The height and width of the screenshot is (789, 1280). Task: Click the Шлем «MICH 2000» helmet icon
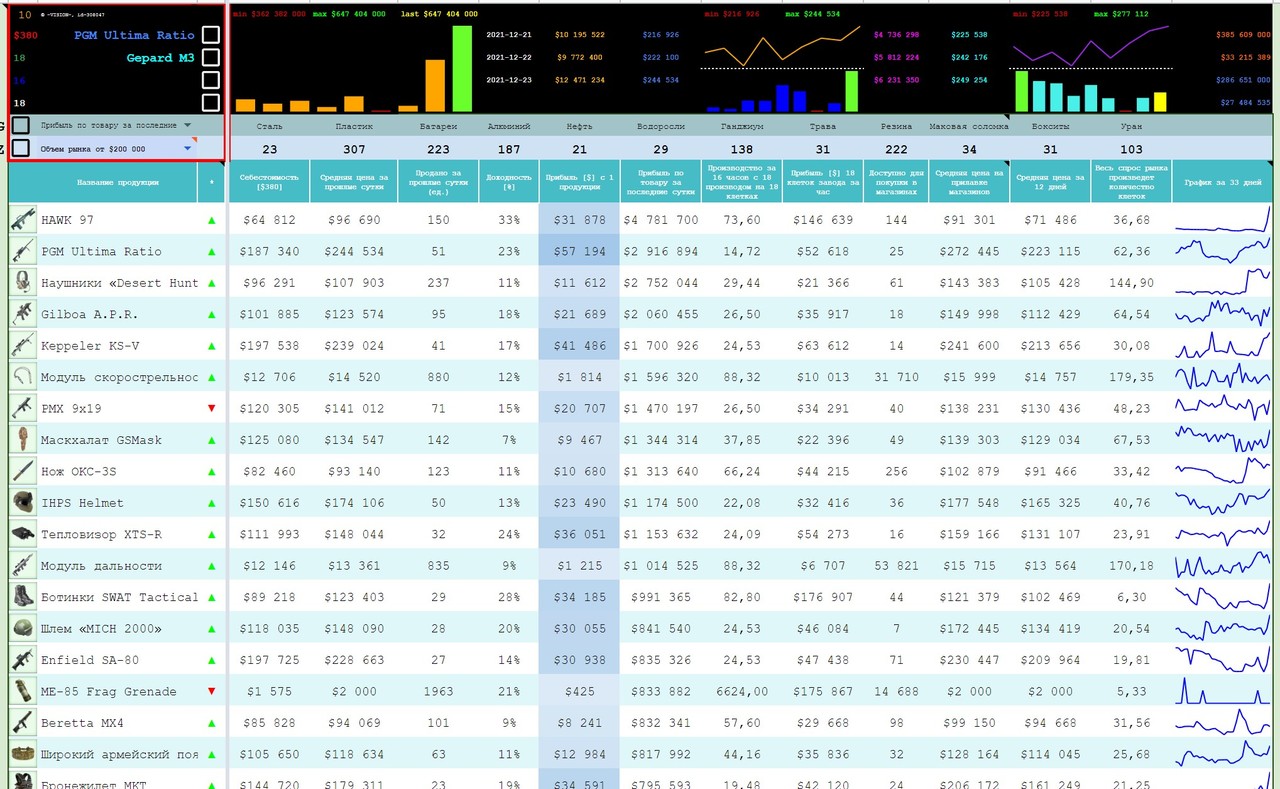(x=23, y=629)
